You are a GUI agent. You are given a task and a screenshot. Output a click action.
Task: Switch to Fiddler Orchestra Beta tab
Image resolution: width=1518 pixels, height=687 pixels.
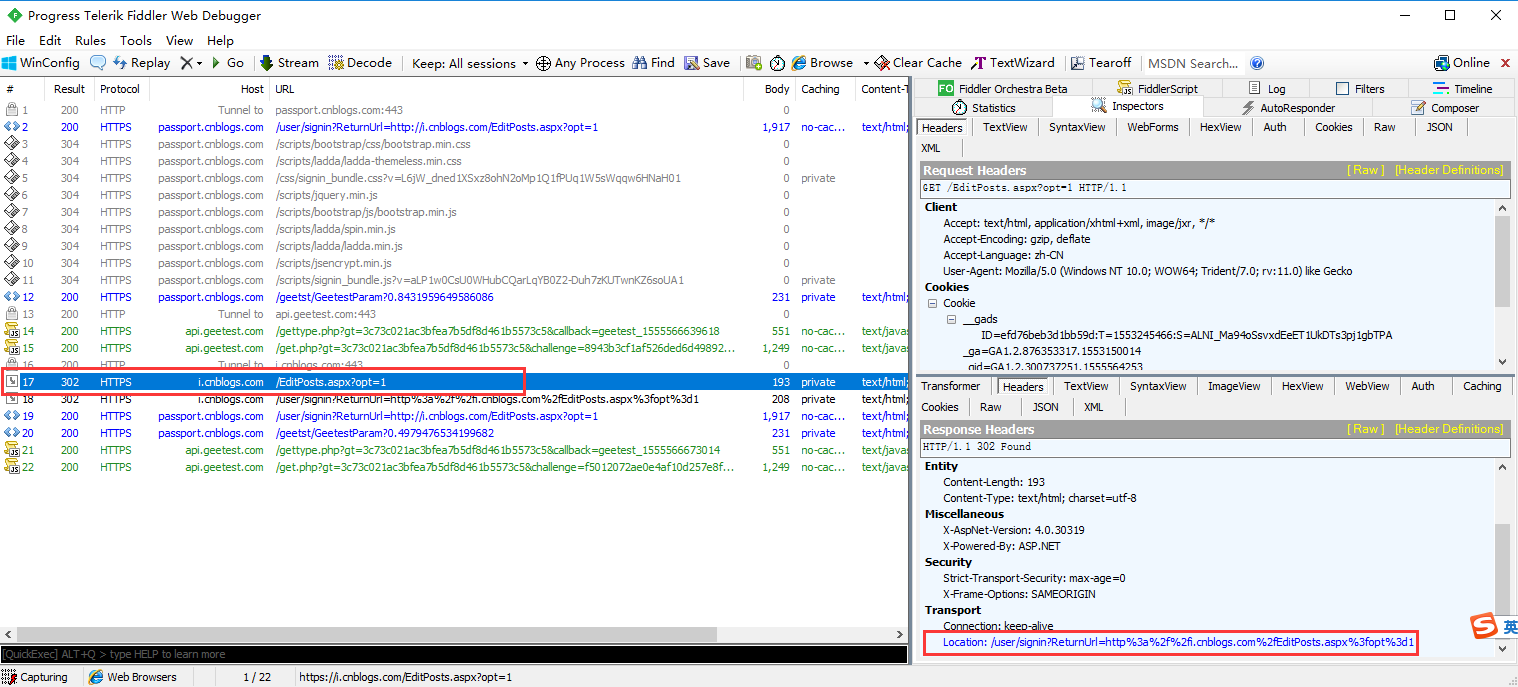pos(1002,88)
